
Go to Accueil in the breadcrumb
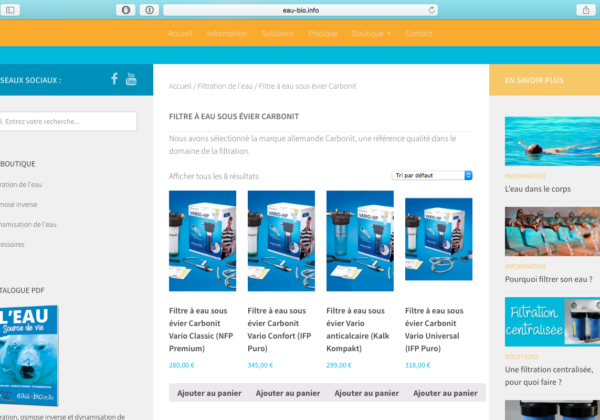[x=180, y=86]
